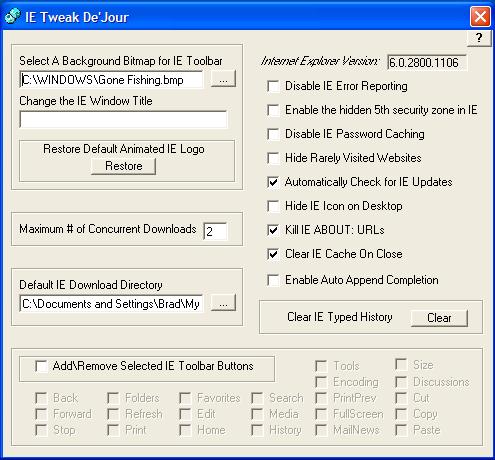Click Restore for default animated IE logo

point(124,166)
